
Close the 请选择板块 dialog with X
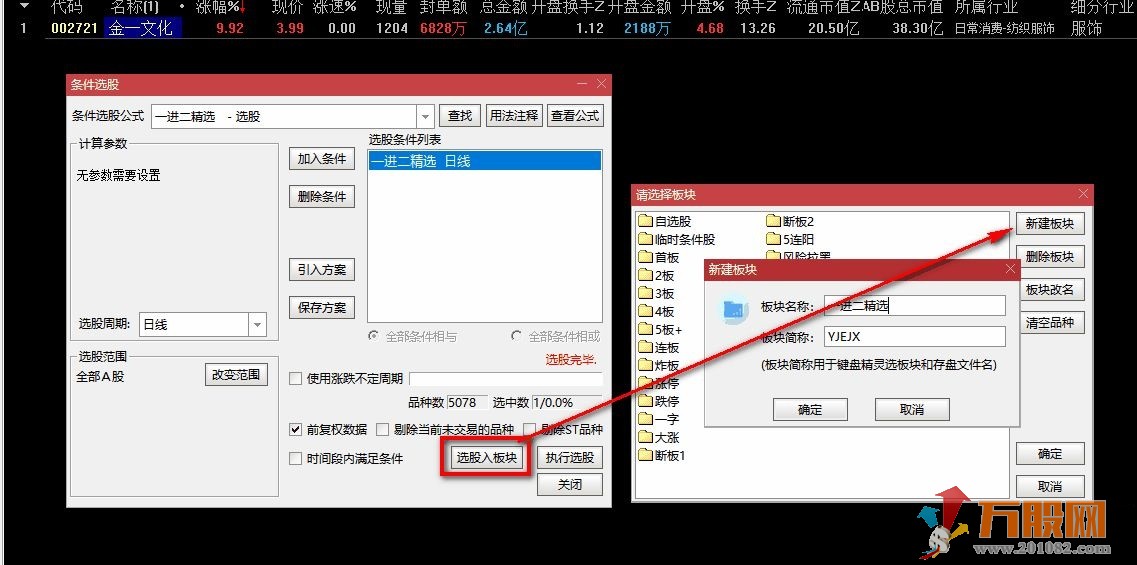(1083, 194)
